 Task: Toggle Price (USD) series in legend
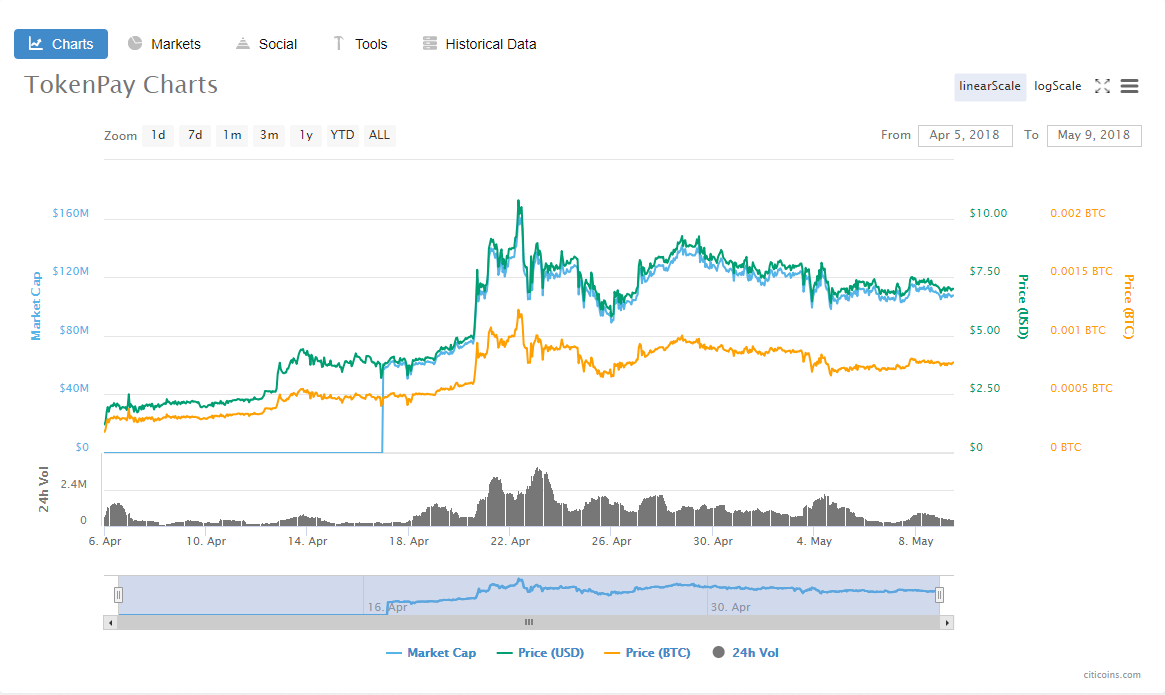pyautogui.click(x=540, y=653)
